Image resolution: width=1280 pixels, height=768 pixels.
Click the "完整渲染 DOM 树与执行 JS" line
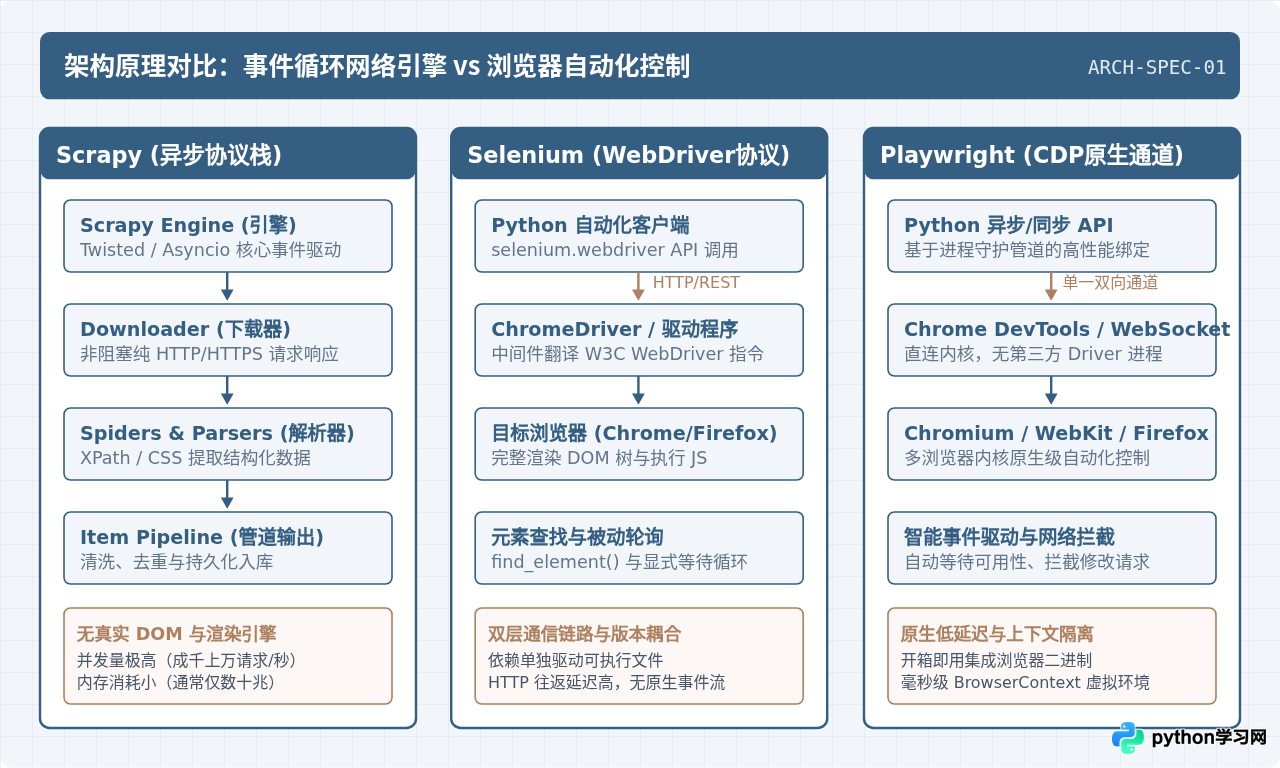click(599, 458)
